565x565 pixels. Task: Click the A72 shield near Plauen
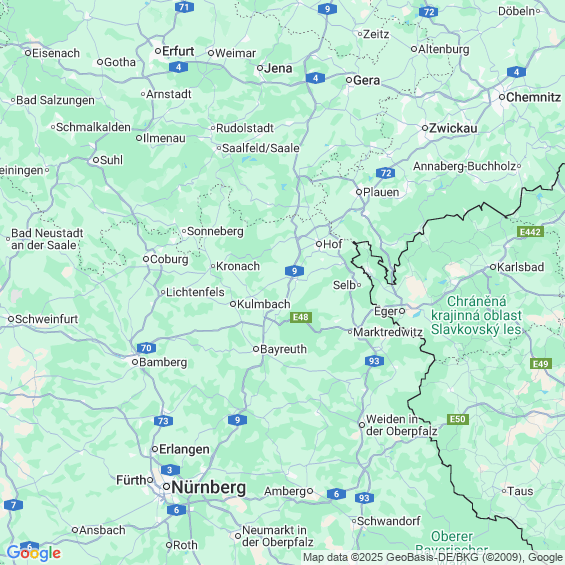tap(386, 173)
